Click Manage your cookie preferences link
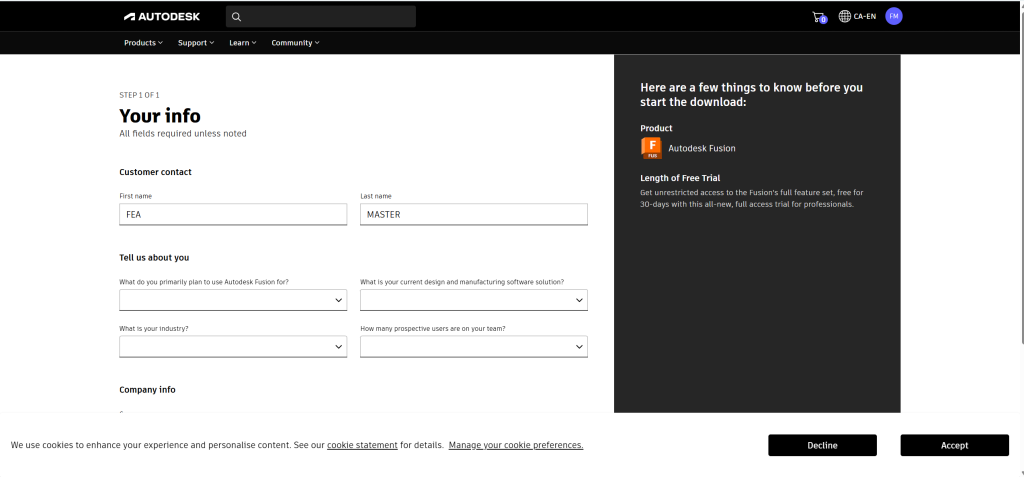This screenshot has height=477, width=1024. [x=516, y=445]
